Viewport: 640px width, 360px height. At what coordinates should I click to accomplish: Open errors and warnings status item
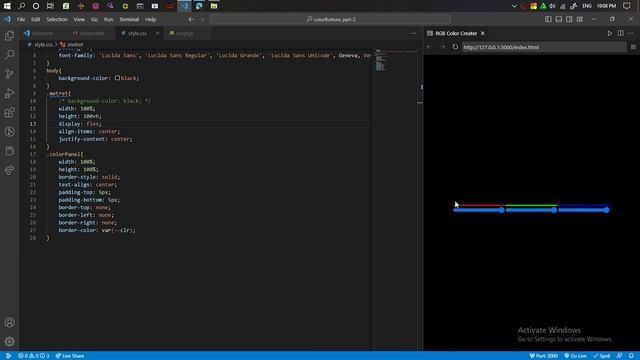[33, 356]
